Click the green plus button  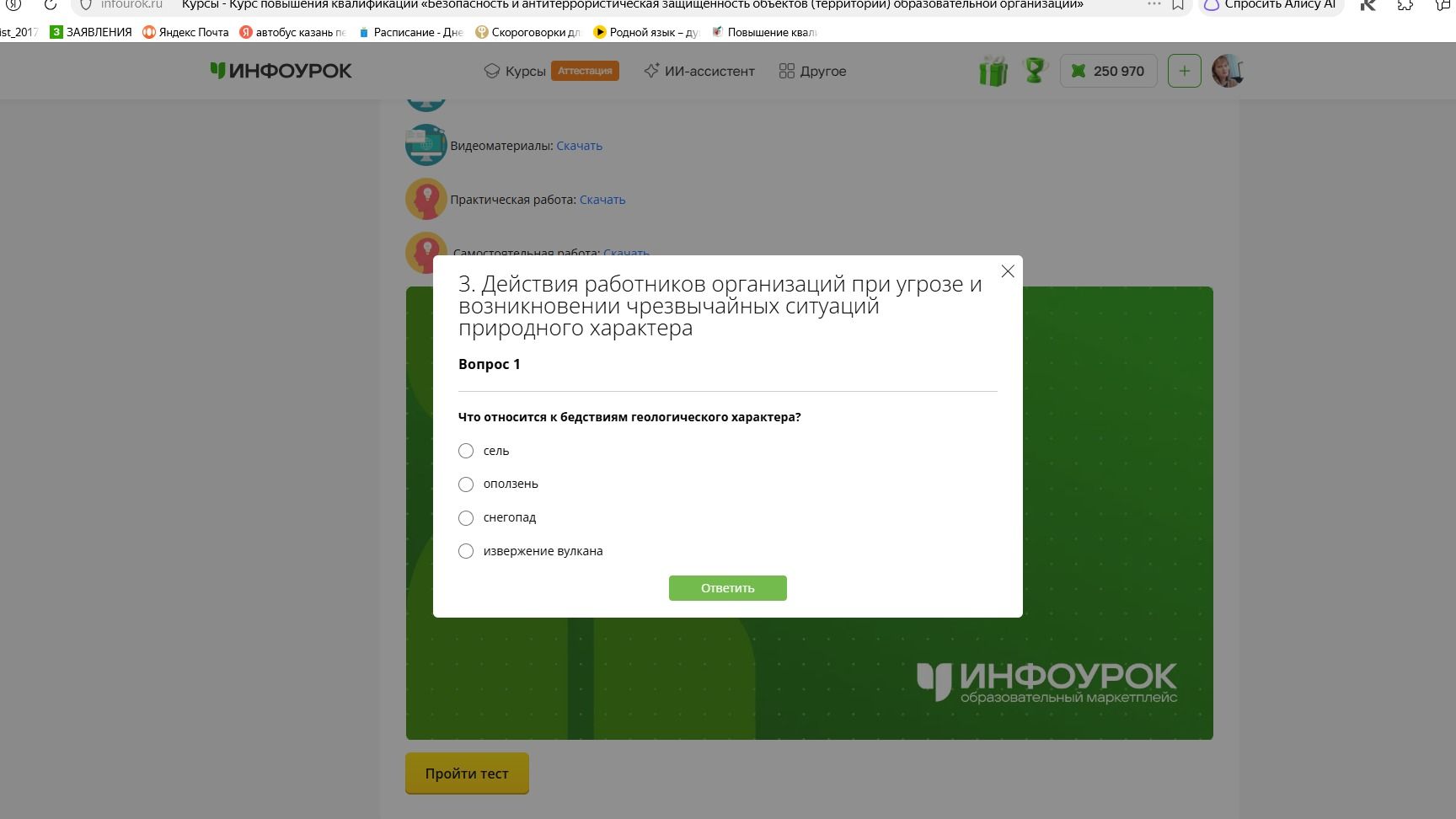1184,71
